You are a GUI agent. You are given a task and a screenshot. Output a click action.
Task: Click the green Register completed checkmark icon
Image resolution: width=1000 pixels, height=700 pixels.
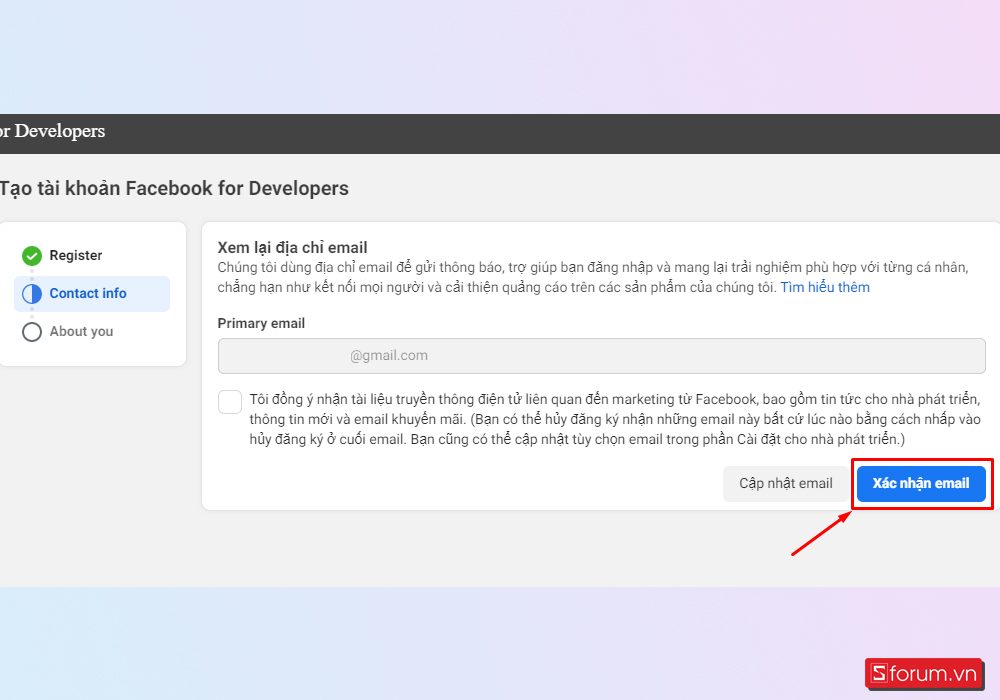pyautogui.click(x=31, y=255)
